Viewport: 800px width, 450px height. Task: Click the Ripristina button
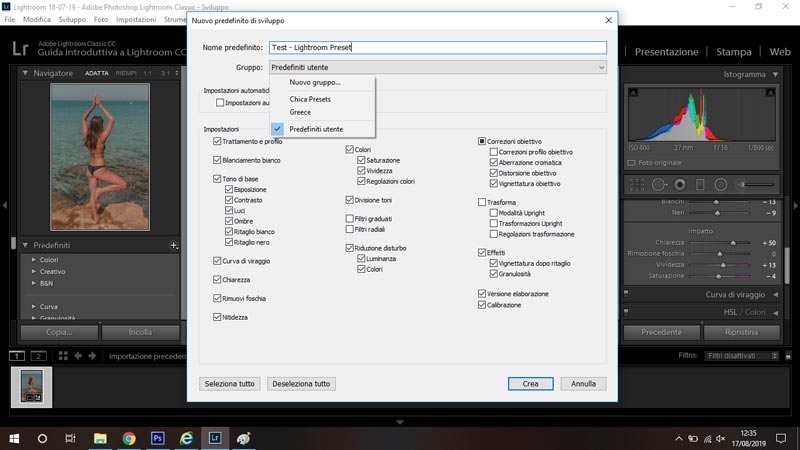[x=741, y=332]
